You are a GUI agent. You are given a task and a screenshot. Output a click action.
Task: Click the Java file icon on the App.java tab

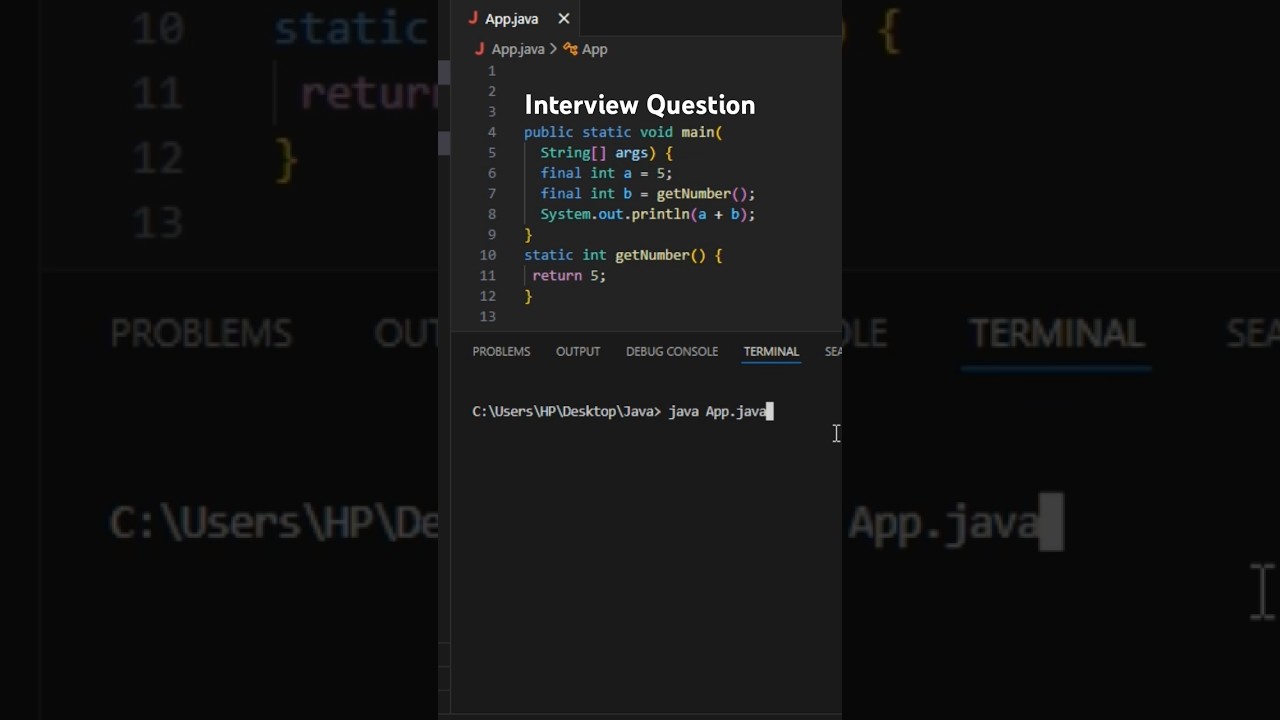pos(473,19)
